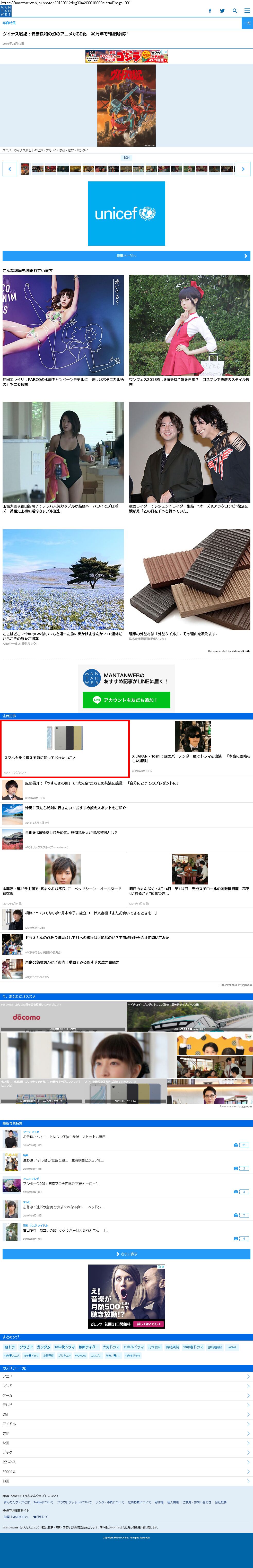
Task: Open the 写真特集 section tab
Action: [x=9, y=23]
